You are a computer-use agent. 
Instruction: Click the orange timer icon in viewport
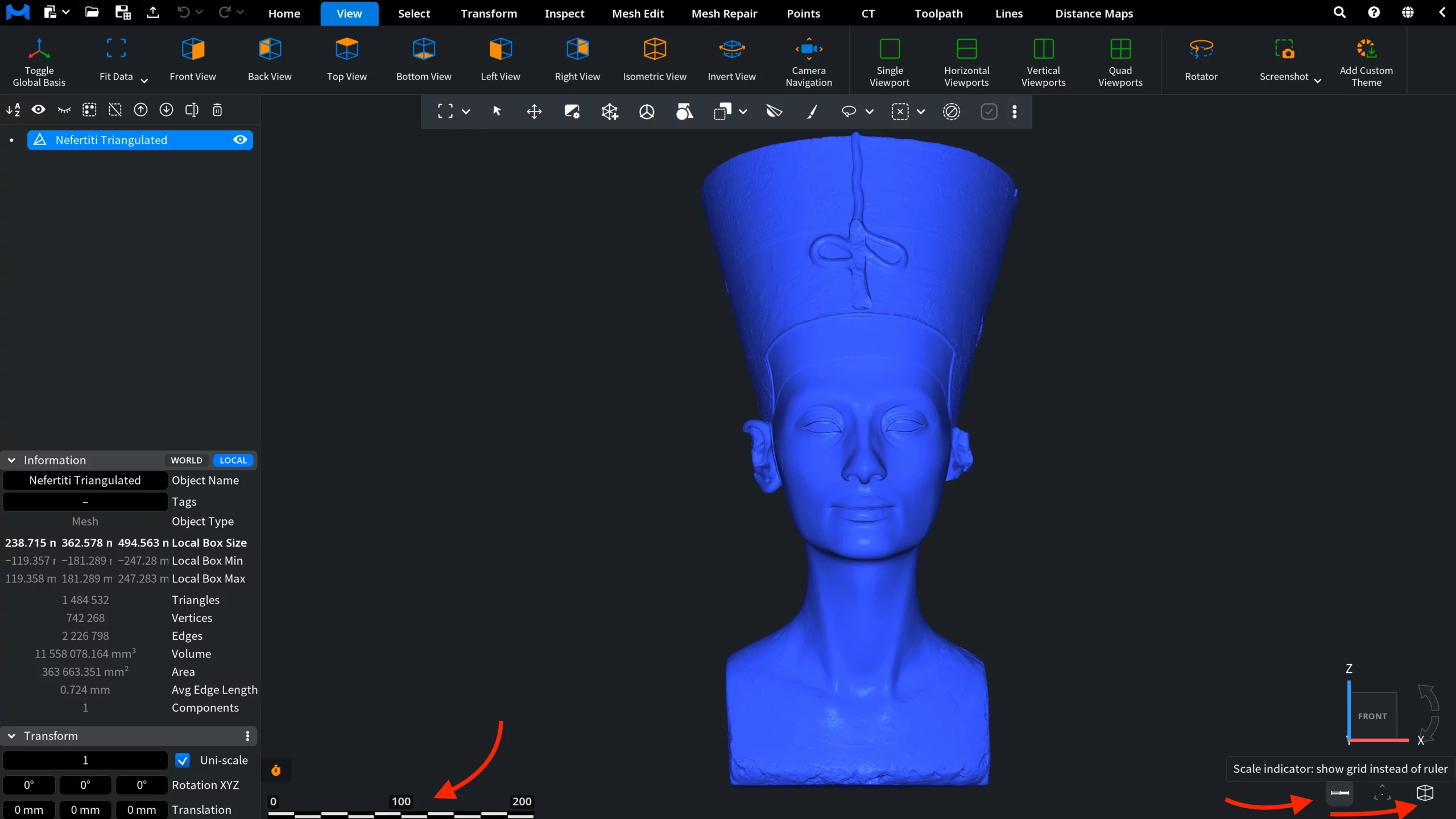tap(276, 770)
